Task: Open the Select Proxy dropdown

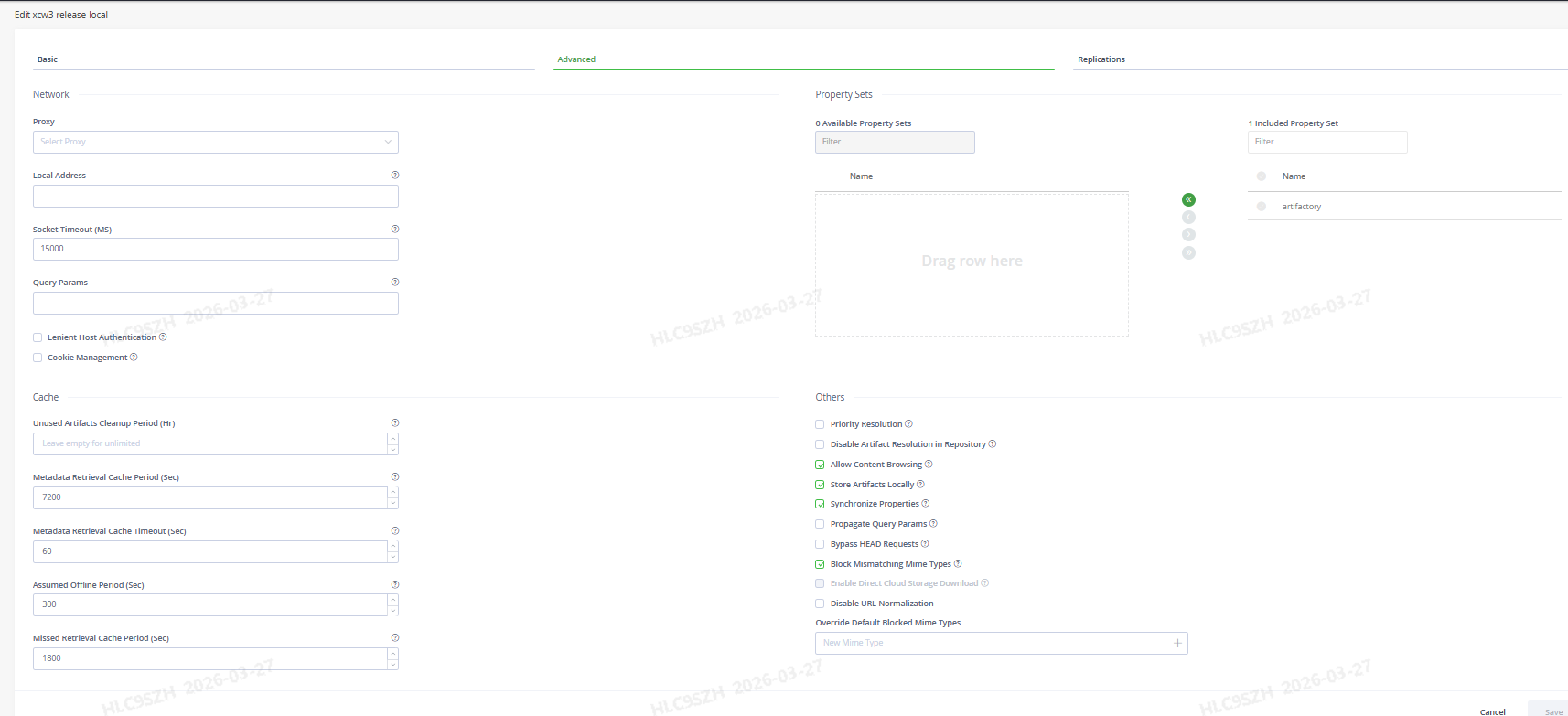Action: click(216, 142)
